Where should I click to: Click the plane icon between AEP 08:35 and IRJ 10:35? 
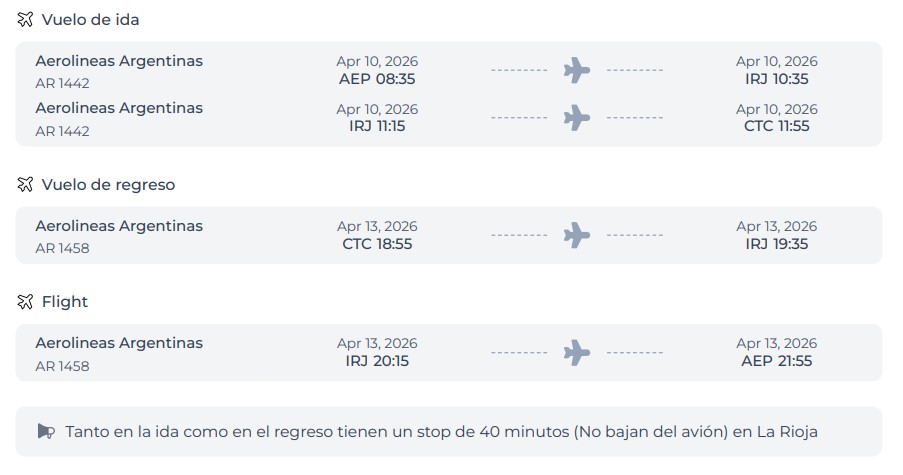[577, 70]
